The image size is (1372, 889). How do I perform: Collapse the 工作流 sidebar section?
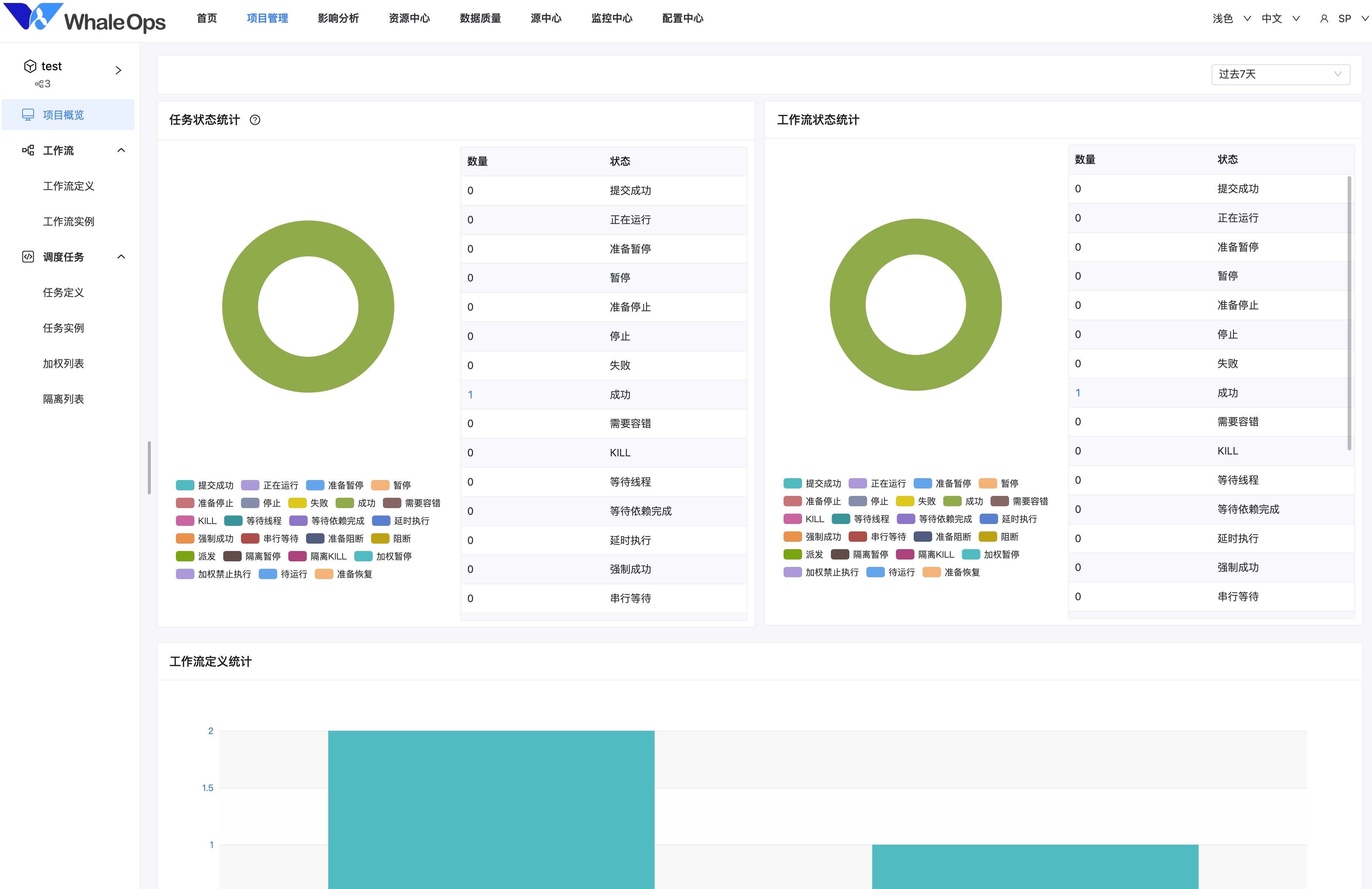(x=121, y=151)
